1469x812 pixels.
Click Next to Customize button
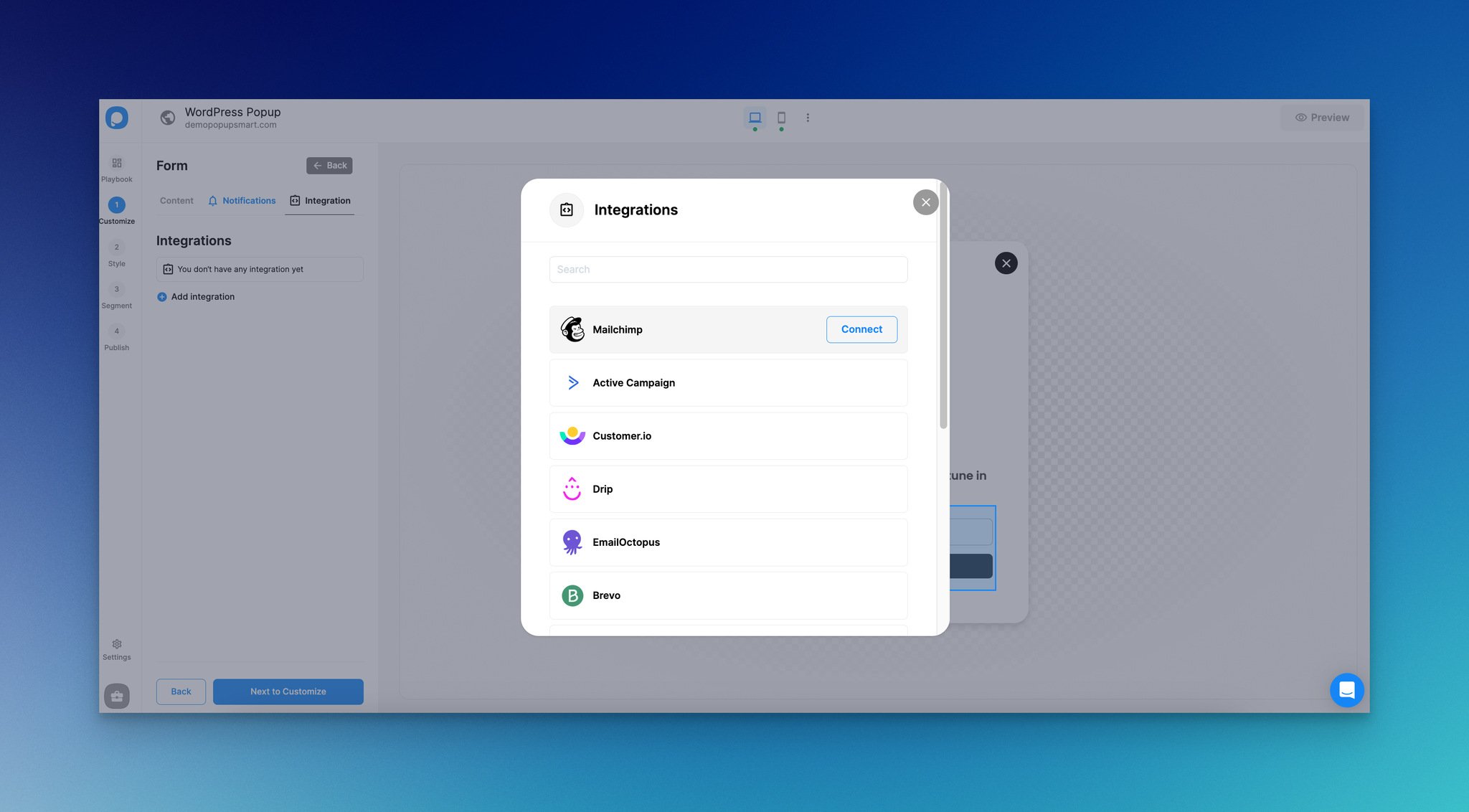click(288, 691)
